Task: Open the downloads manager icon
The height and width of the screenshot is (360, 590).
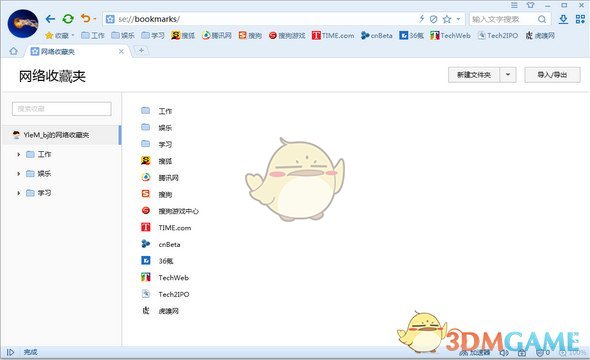Action: coord(563,19)
